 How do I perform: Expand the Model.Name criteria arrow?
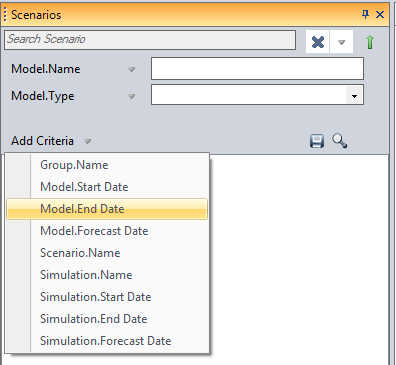[132, 69]
